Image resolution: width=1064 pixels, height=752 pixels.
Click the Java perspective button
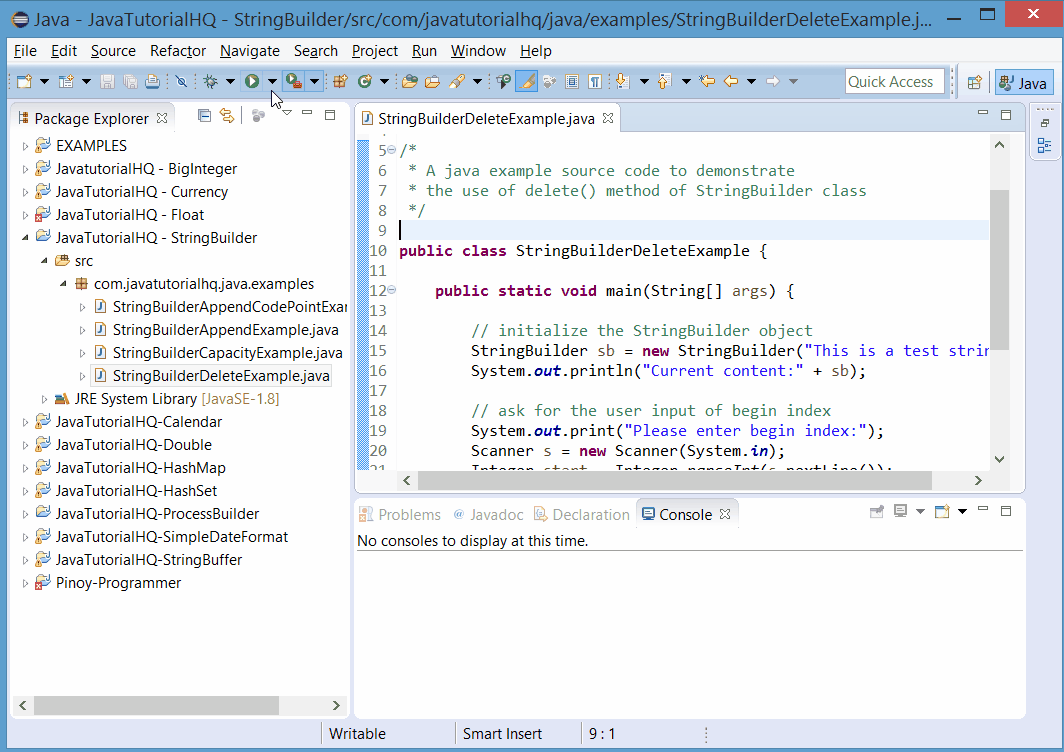coord(1023,82)
